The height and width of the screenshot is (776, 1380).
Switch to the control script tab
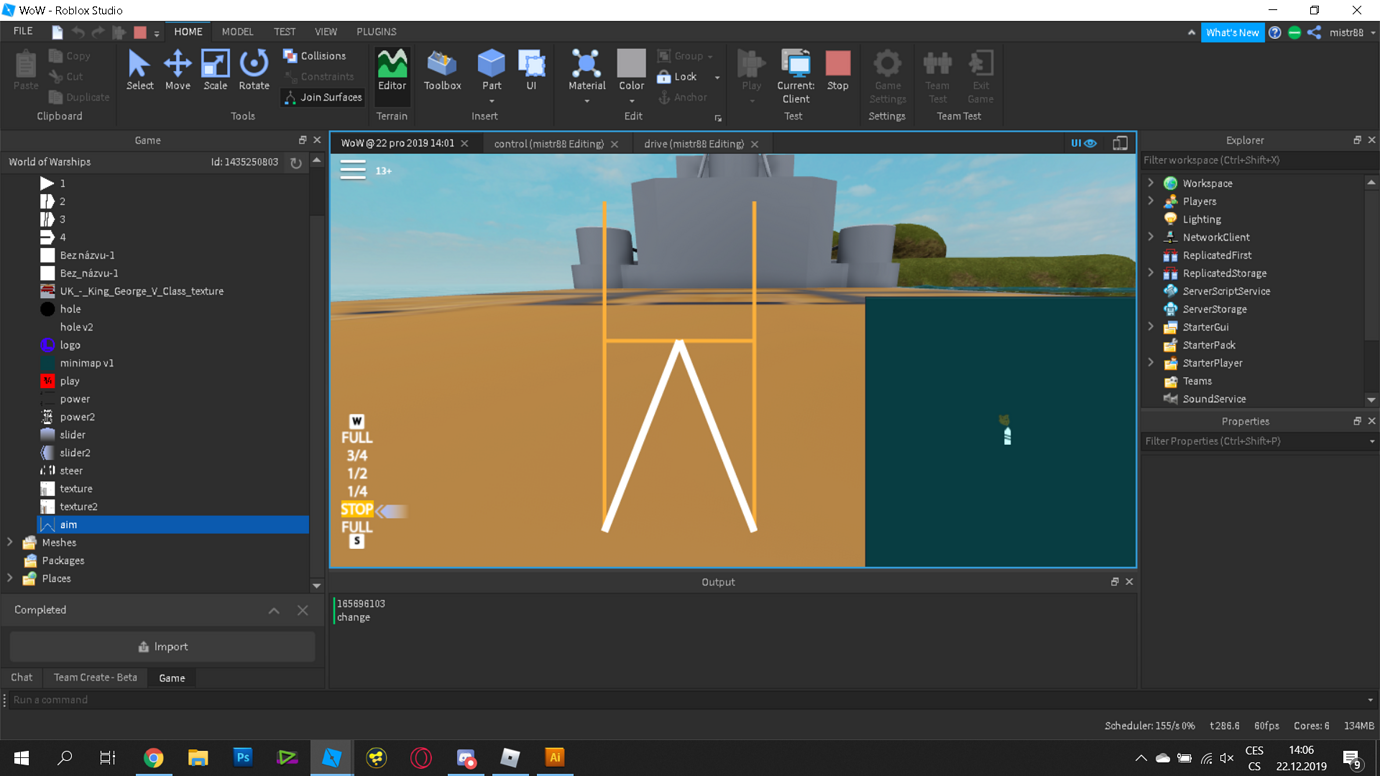pos(549,144)
